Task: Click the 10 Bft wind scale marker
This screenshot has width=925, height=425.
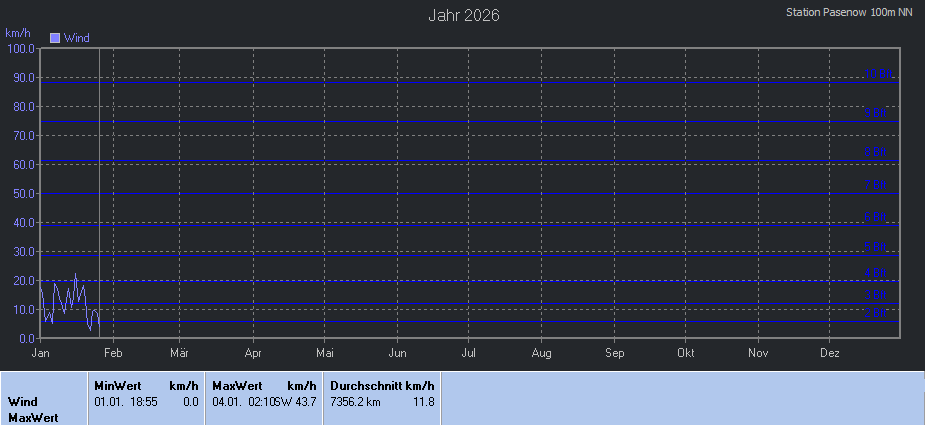Action: [x=877, y=75]
